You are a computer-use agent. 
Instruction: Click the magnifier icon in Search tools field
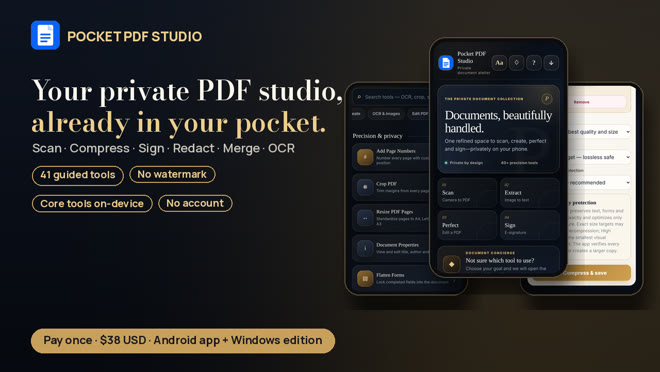coord(359,97)
